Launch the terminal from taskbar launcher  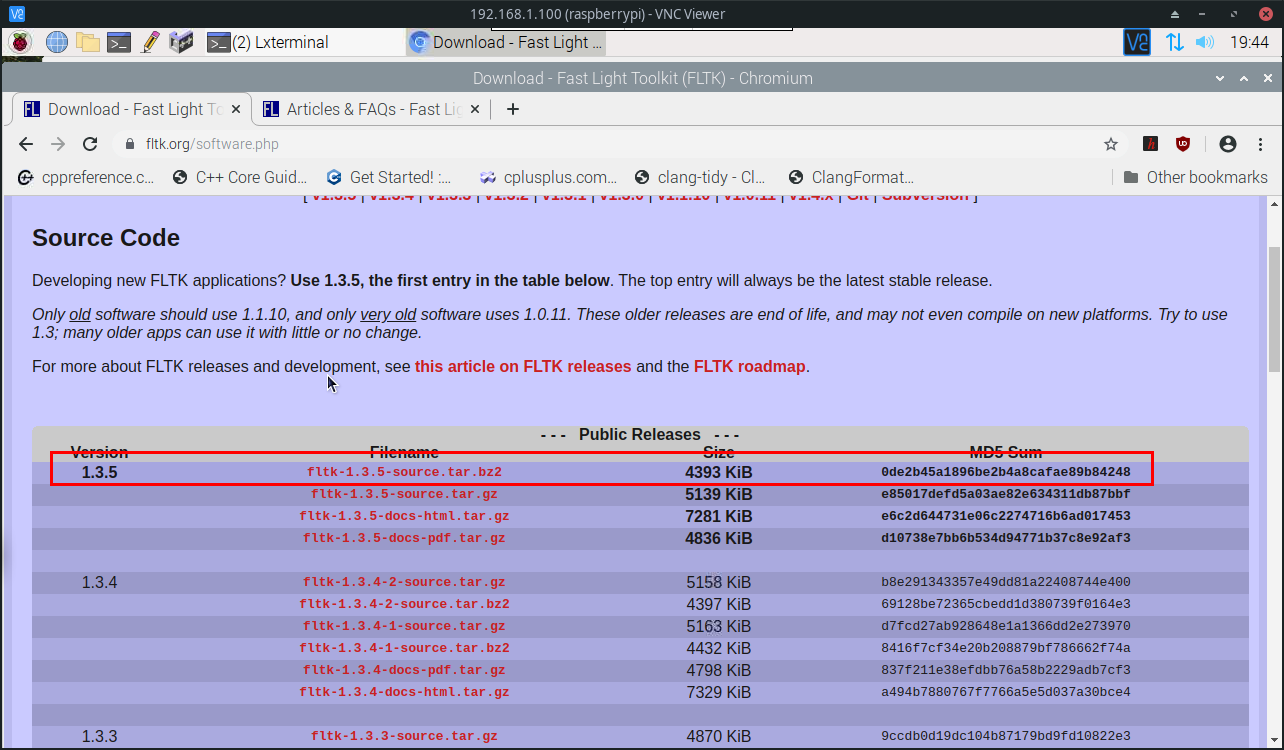(119, 42)
